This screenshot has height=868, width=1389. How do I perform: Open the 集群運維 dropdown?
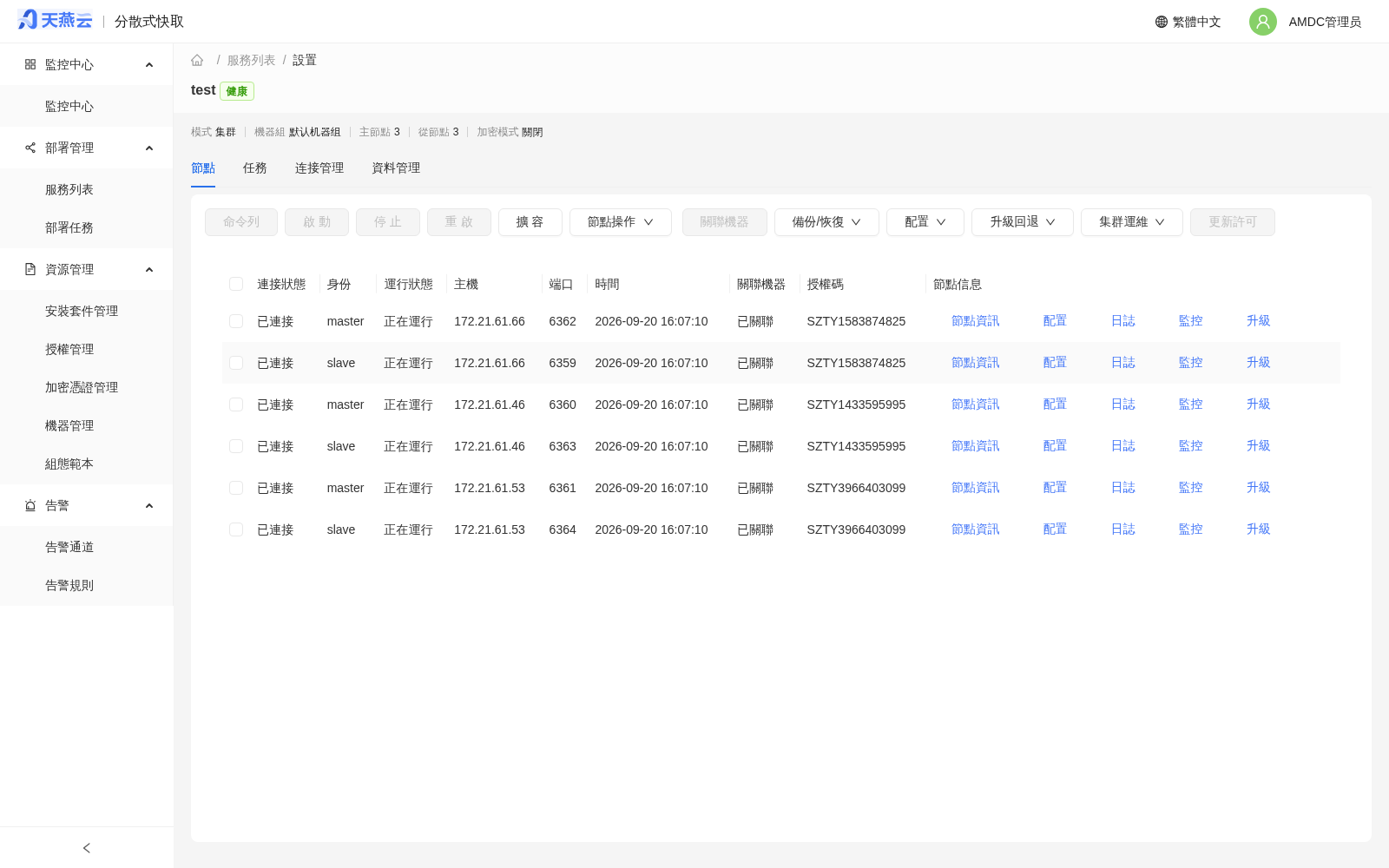click(1132, 222)
